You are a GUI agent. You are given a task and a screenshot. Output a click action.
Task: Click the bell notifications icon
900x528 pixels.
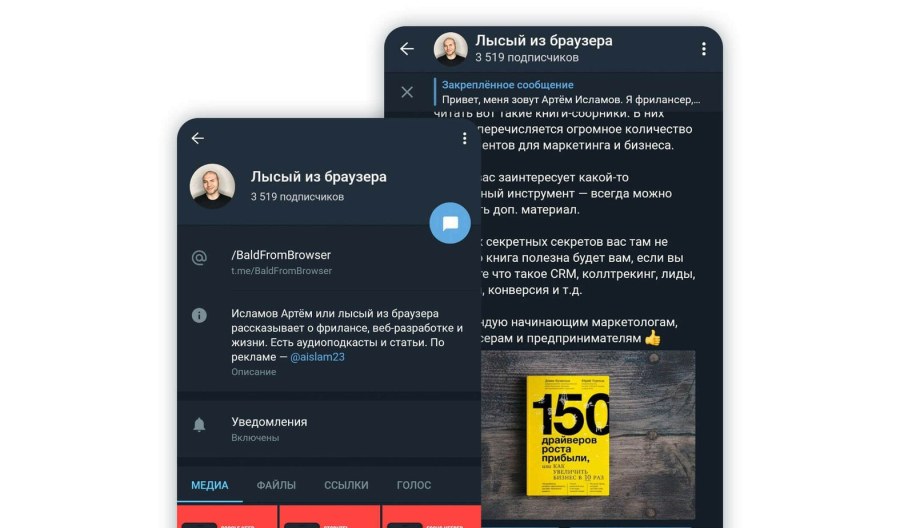pyautogui.click(x=199, y=424)
